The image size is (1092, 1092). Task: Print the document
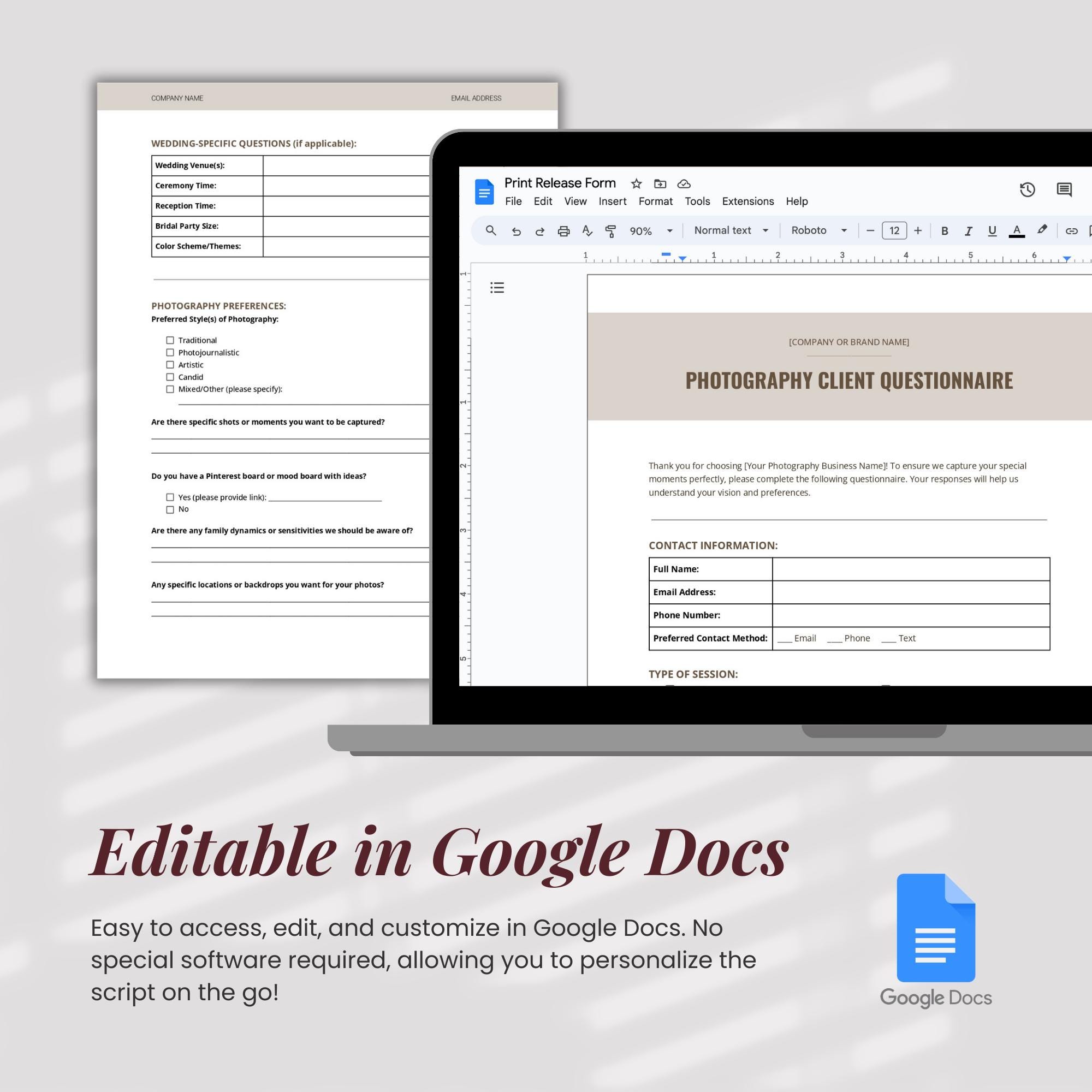pyautogui.click(x=563, y=231)
